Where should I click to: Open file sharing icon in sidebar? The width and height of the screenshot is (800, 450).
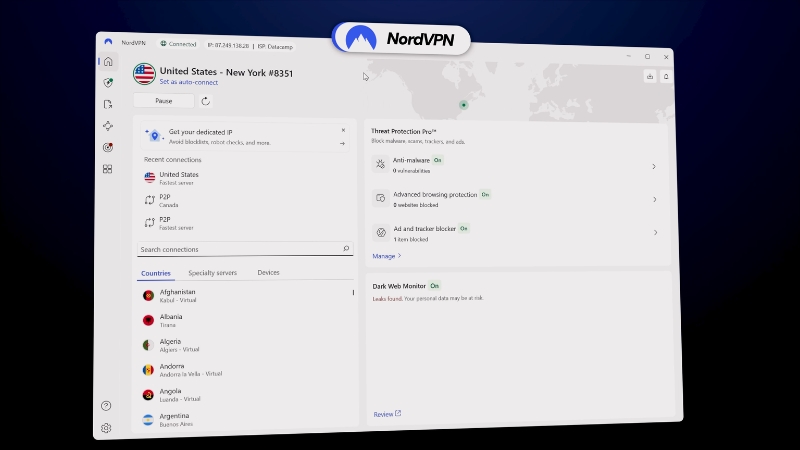tap(108, 105)
